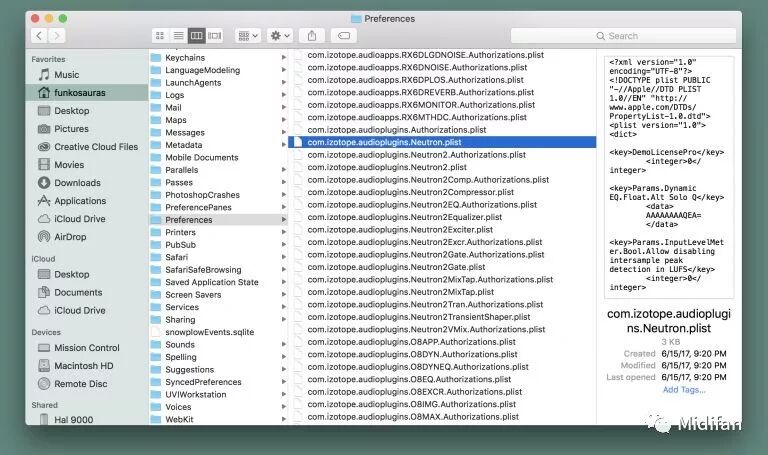This screenshot has height=455, width=768.
Task: Open Creative Cloud Files in sidebar
Action: [x=87, y=147]
